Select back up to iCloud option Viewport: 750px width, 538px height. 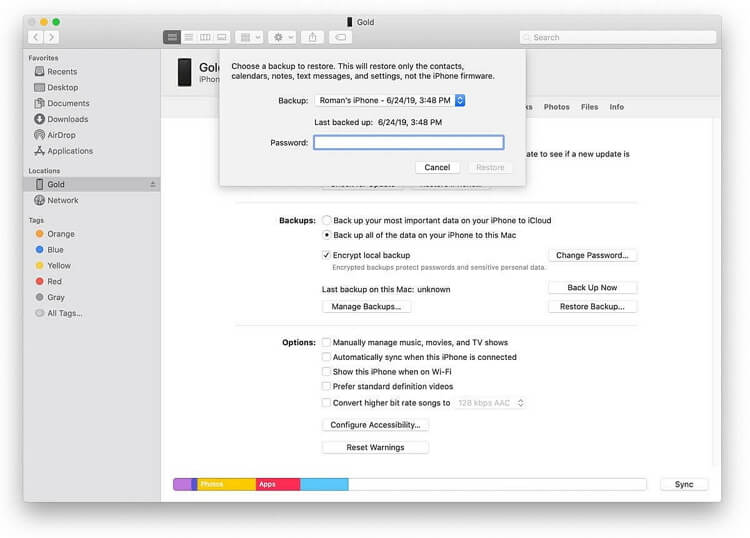click(x=327, y=220)
